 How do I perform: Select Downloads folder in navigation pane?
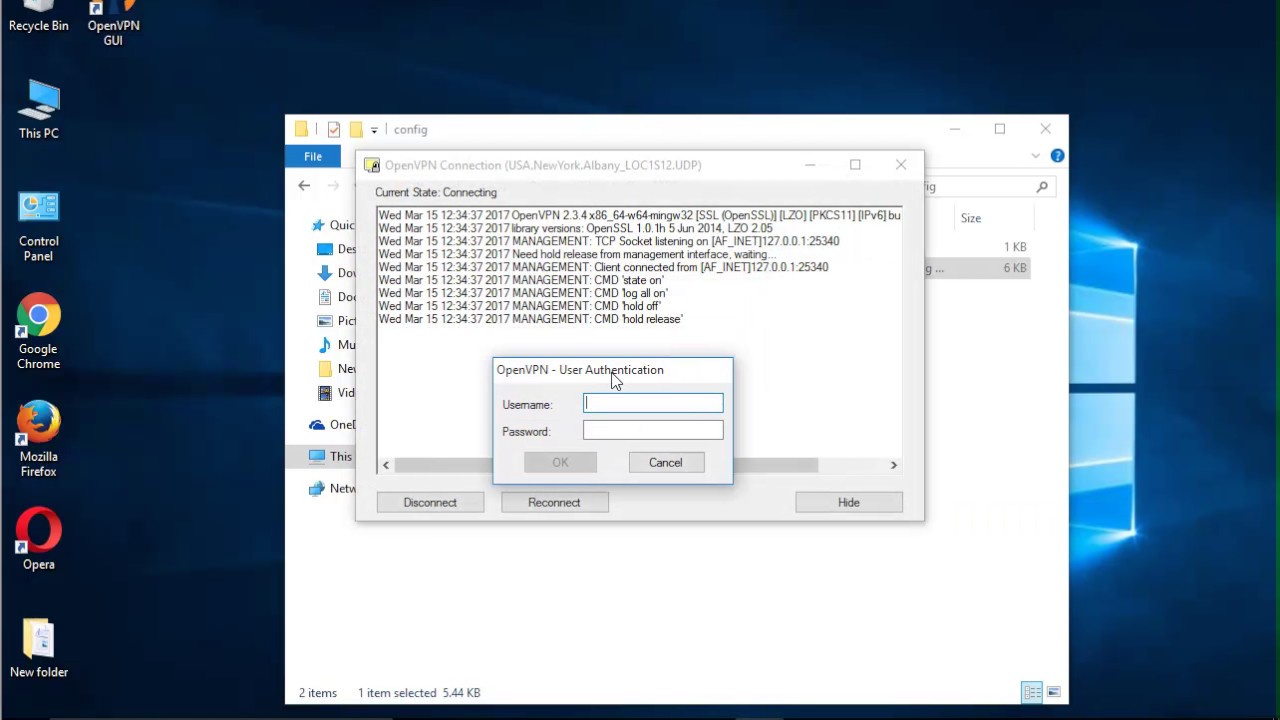tap(336, 272)
